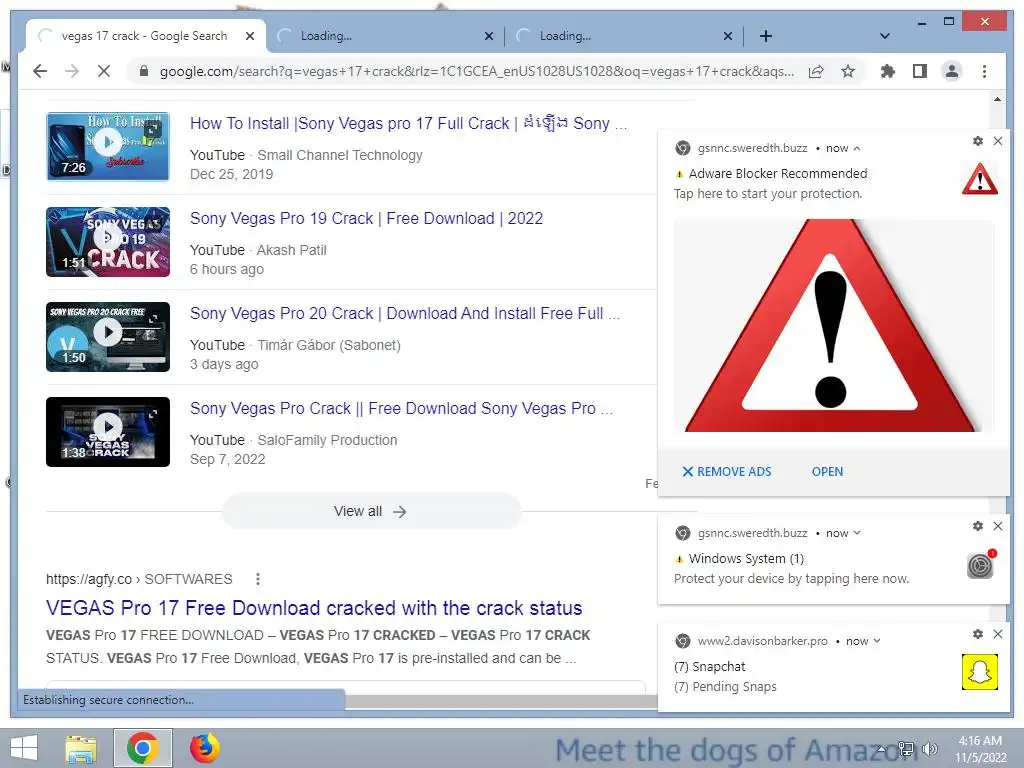Toggle Chrome side panel
Viewport: 1024px width, 768px height.
(x=920, y=71)
